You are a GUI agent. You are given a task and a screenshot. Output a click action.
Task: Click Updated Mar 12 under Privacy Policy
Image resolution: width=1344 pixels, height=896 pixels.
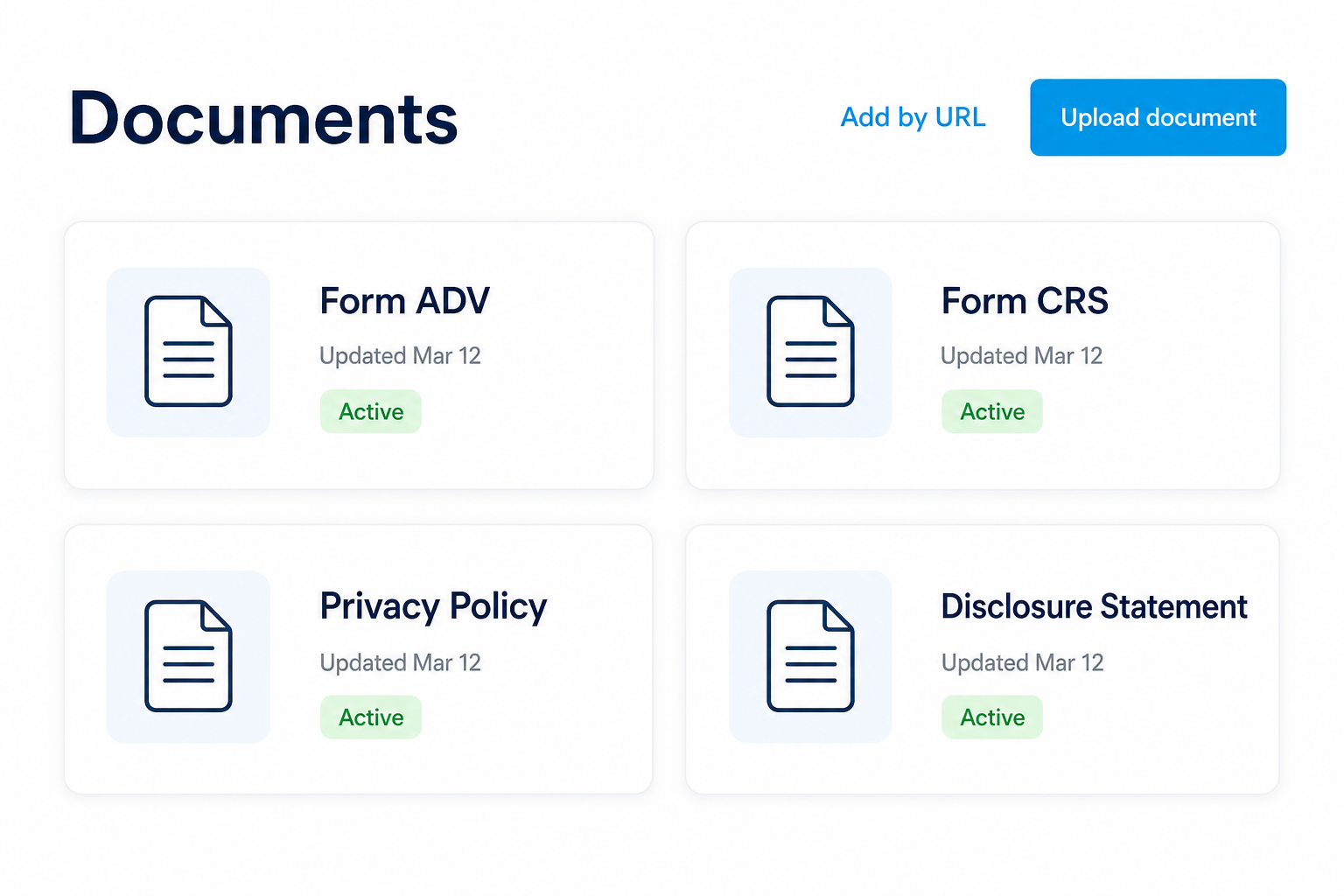click(400, 662)
